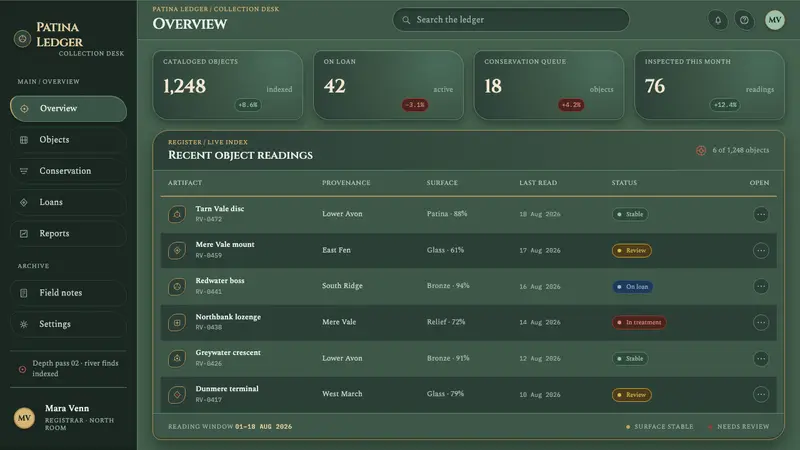Open the notifications bell
This screenshot has height=450, width=800.
[x=717, y=20]
